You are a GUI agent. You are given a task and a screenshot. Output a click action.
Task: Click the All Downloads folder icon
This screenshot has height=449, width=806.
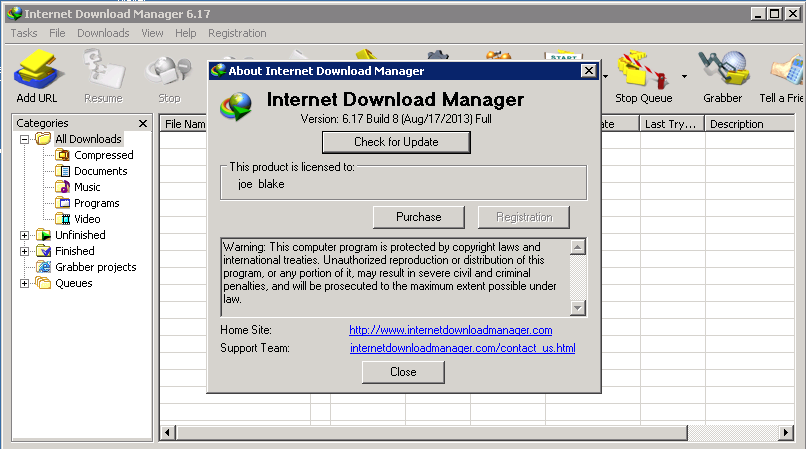(x=44, y=139)
